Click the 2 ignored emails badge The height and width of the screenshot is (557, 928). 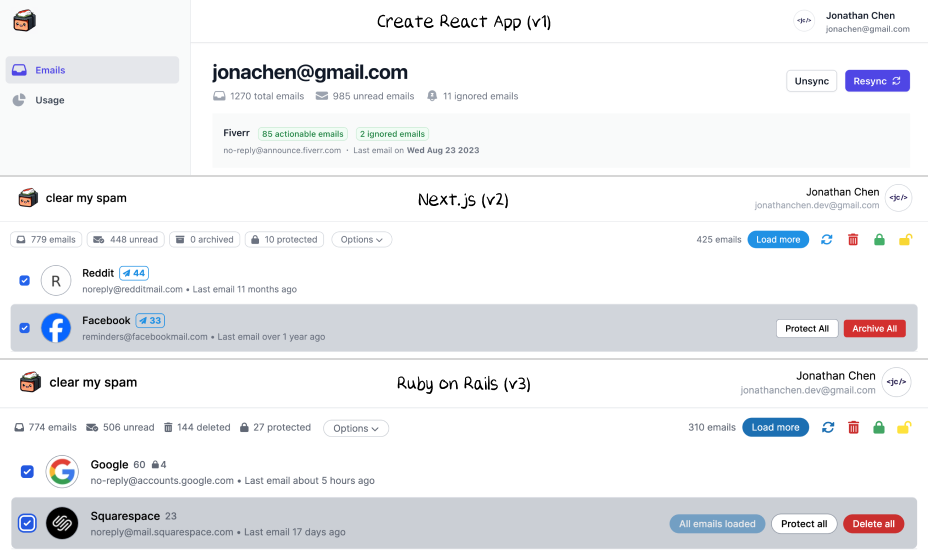pos(392,134)
